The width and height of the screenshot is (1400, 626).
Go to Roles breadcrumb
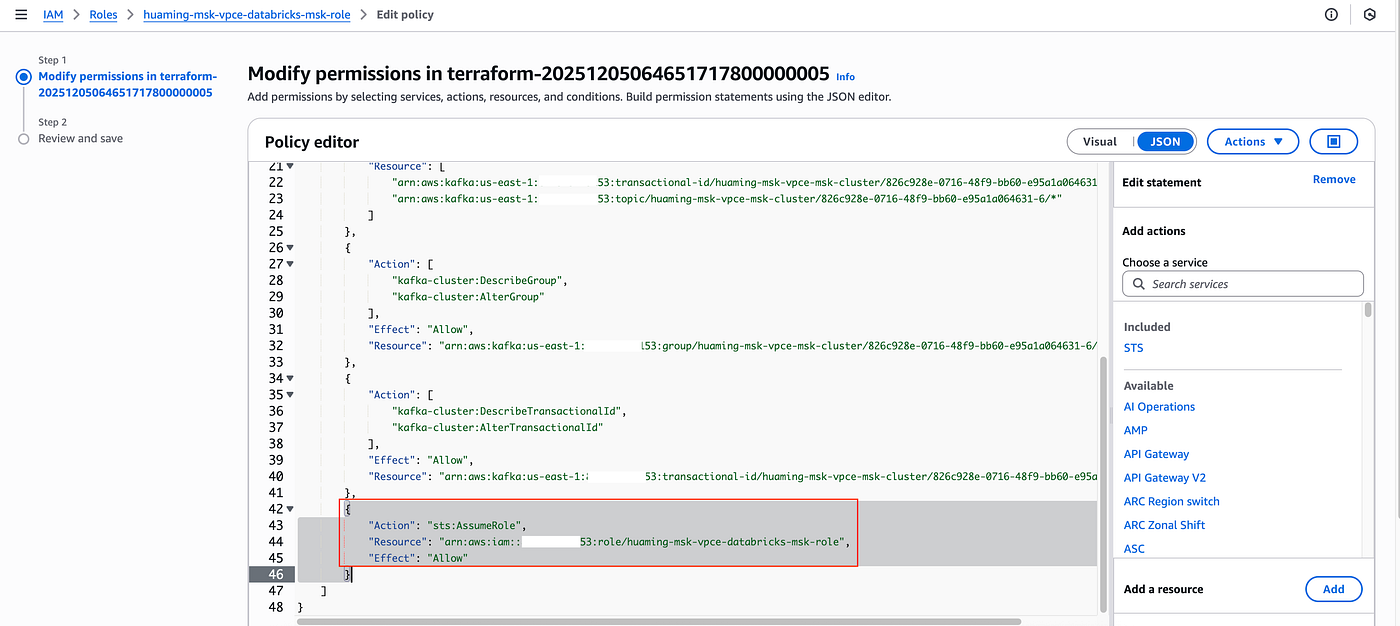click(103, 15)
